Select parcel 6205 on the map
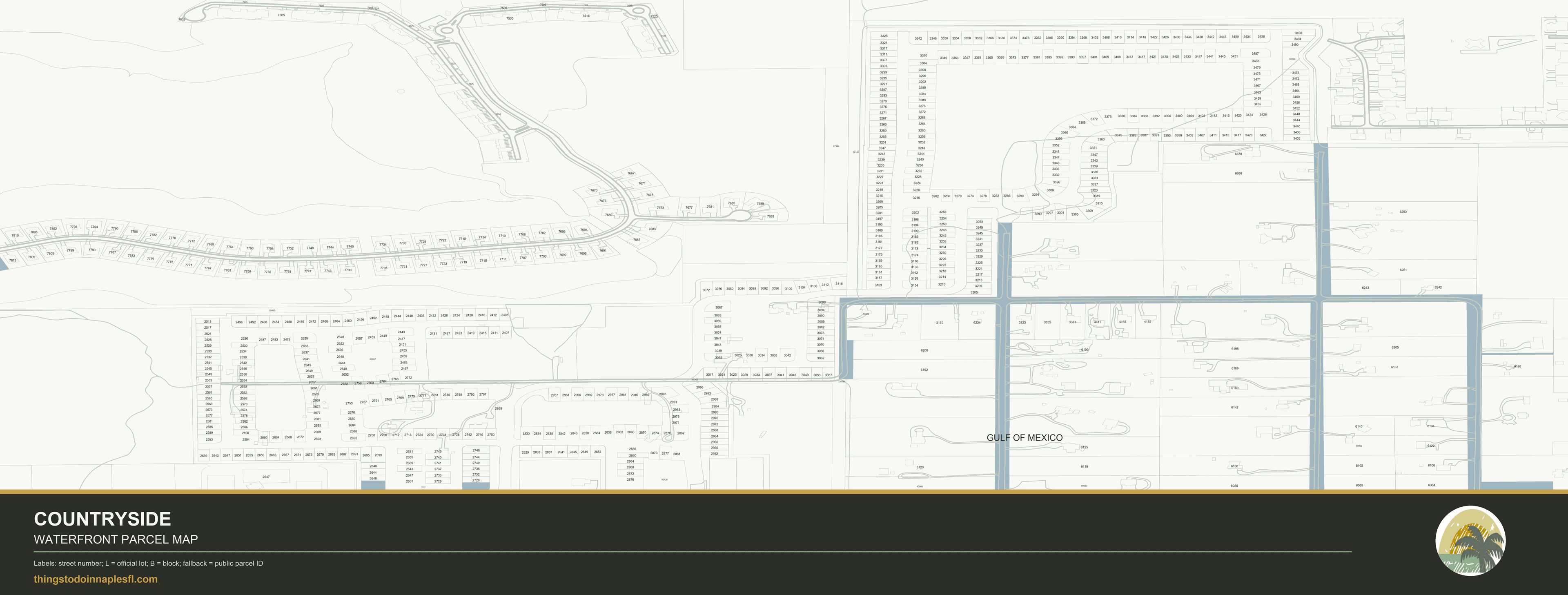 (x=1395, y=348)
